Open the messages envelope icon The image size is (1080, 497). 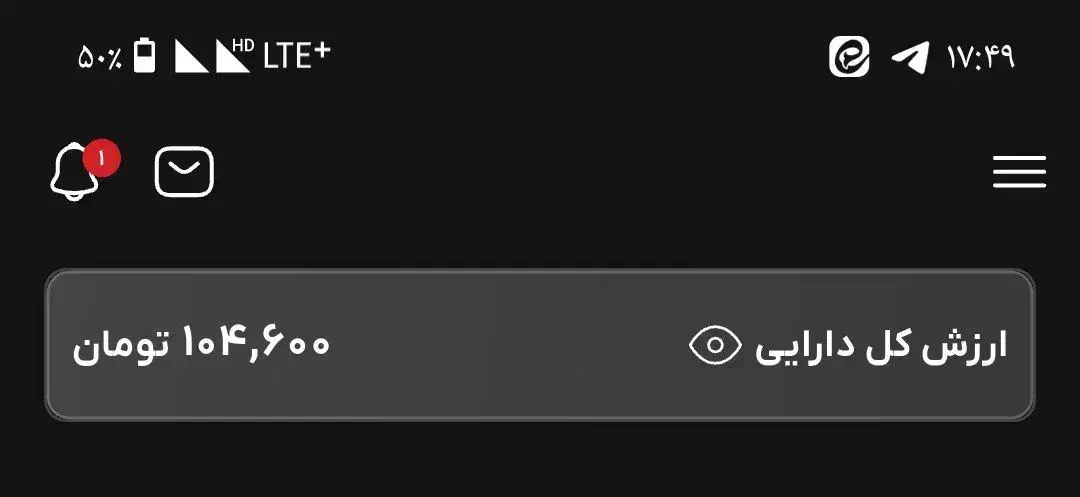(x=184, y=172)
